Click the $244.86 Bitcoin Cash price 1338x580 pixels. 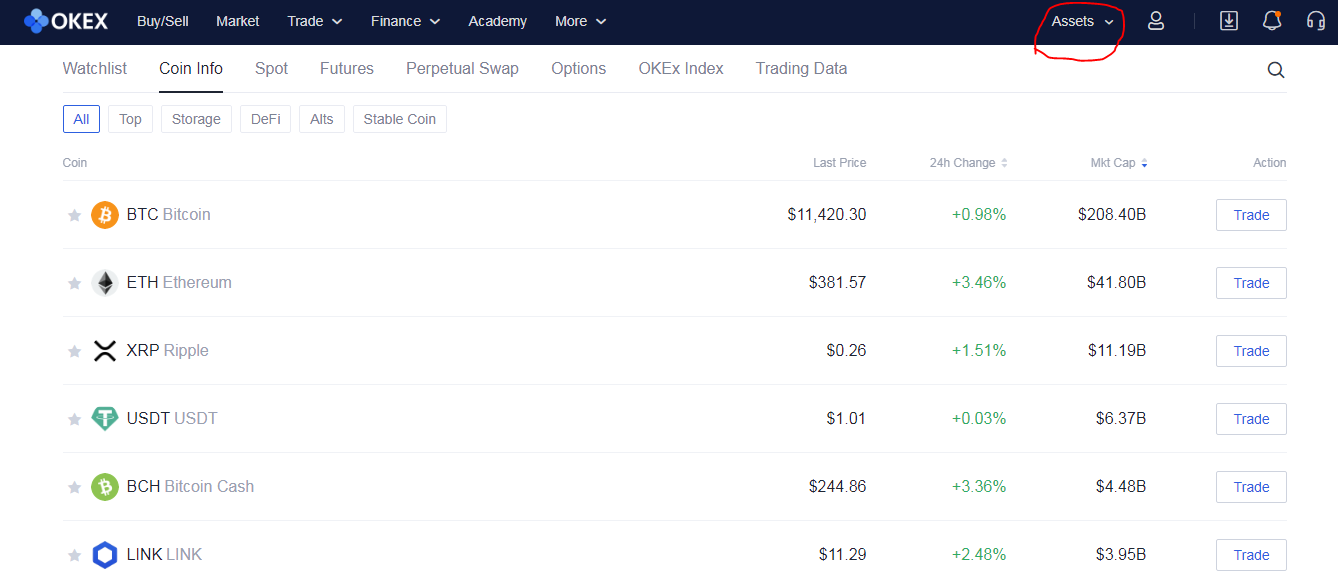click(x=838, y=487)
